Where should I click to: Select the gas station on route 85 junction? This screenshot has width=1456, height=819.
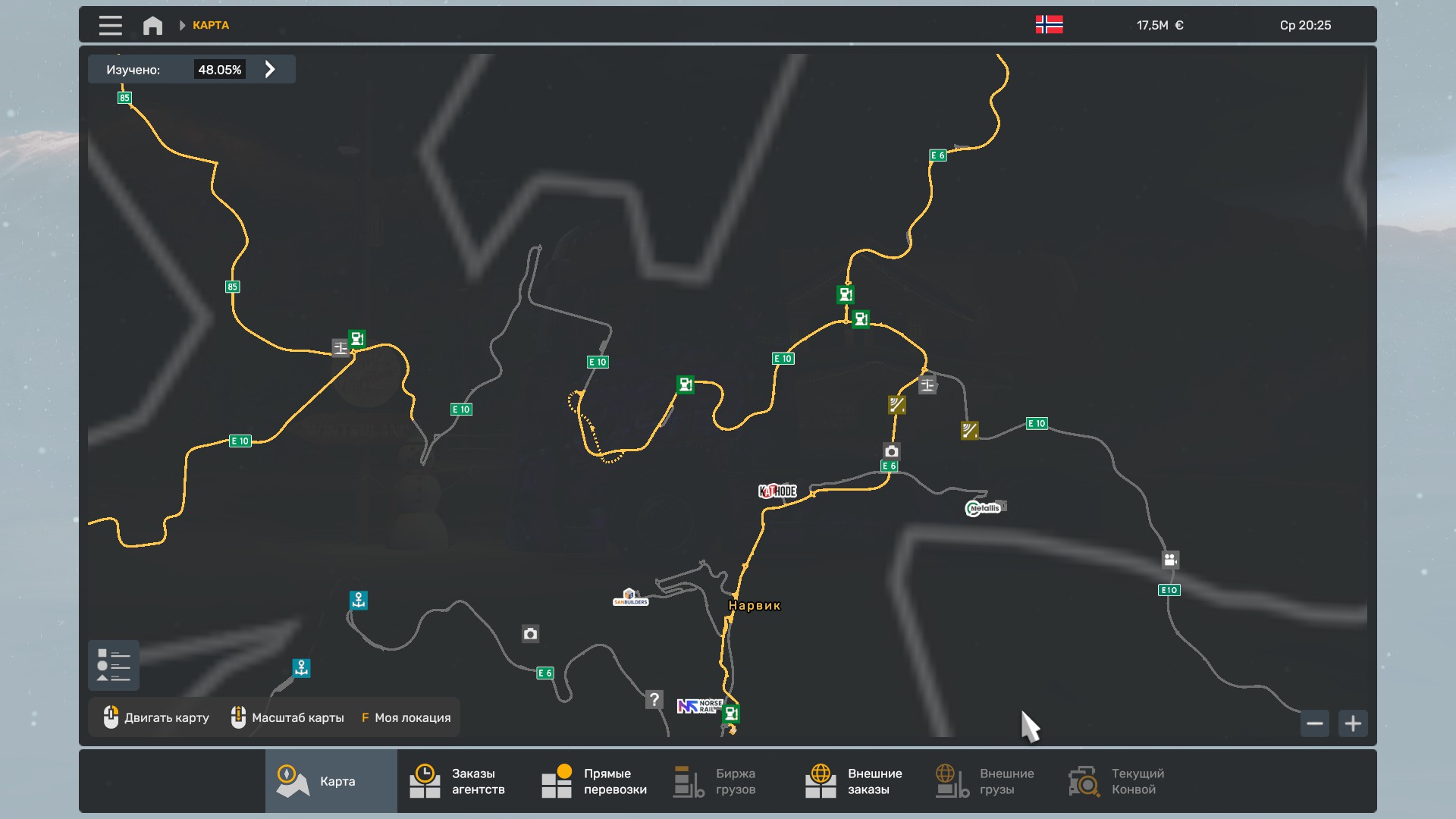click(x=357, y=338)
